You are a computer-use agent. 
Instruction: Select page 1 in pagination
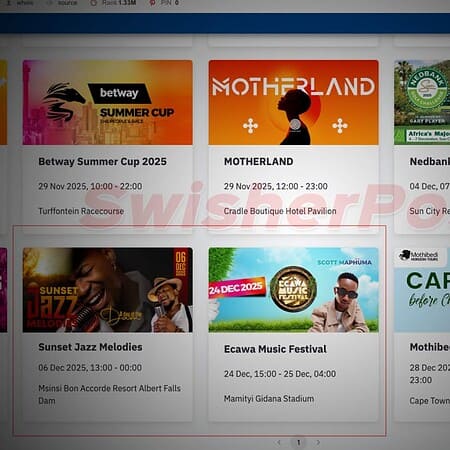299,443
